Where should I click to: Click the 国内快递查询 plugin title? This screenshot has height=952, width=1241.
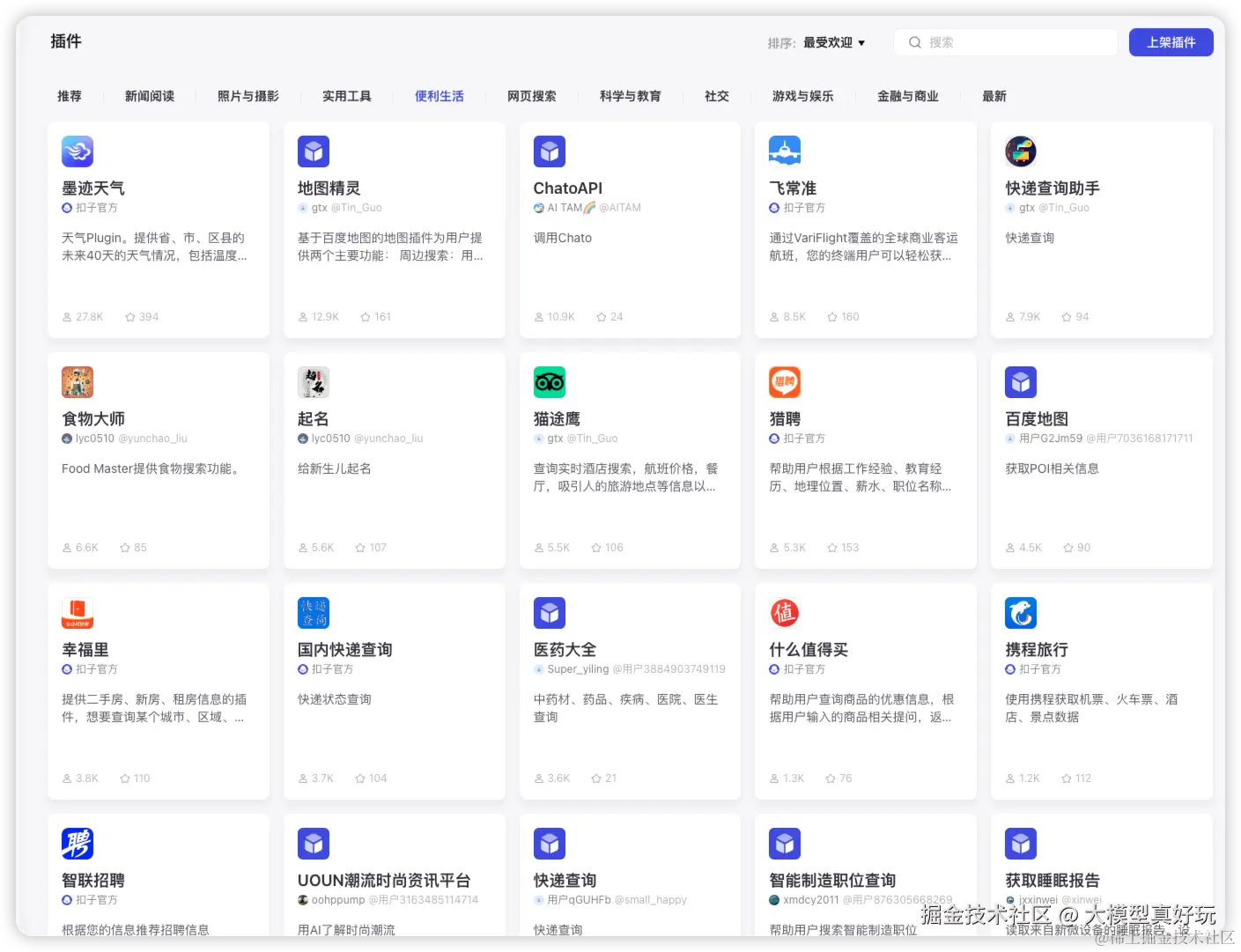coord(345,650)
